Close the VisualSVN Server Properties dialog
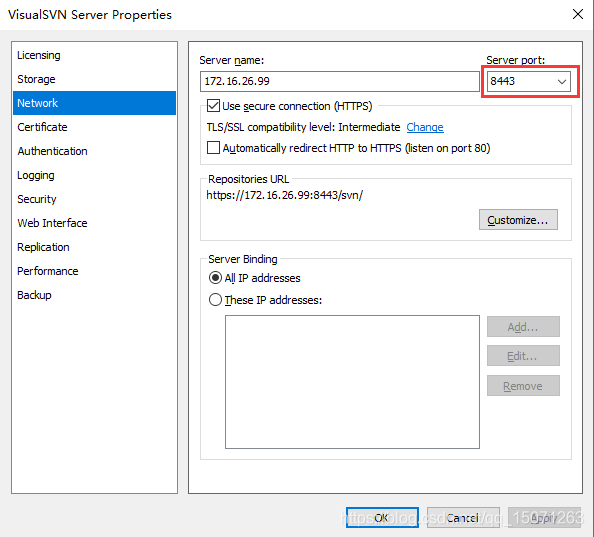This screenshot has height=537, width=594. click(x=578, y=14)
